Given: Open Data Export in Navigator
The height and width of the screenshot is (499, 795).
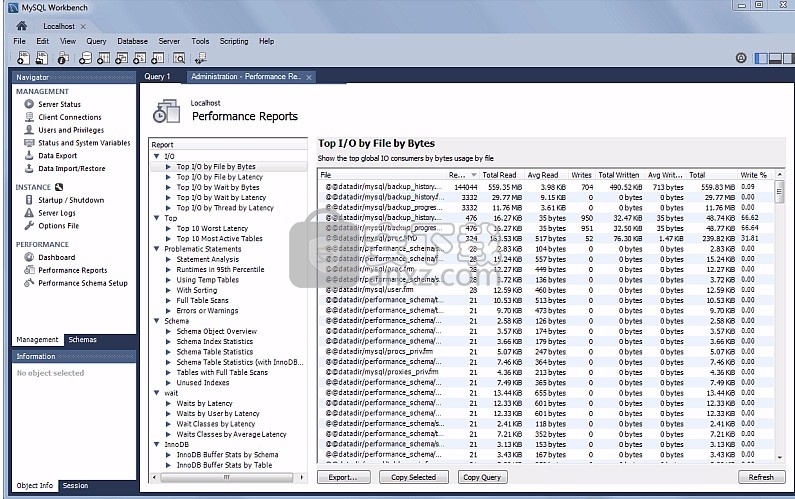Looking at the screenshot, I should [57, 156].
